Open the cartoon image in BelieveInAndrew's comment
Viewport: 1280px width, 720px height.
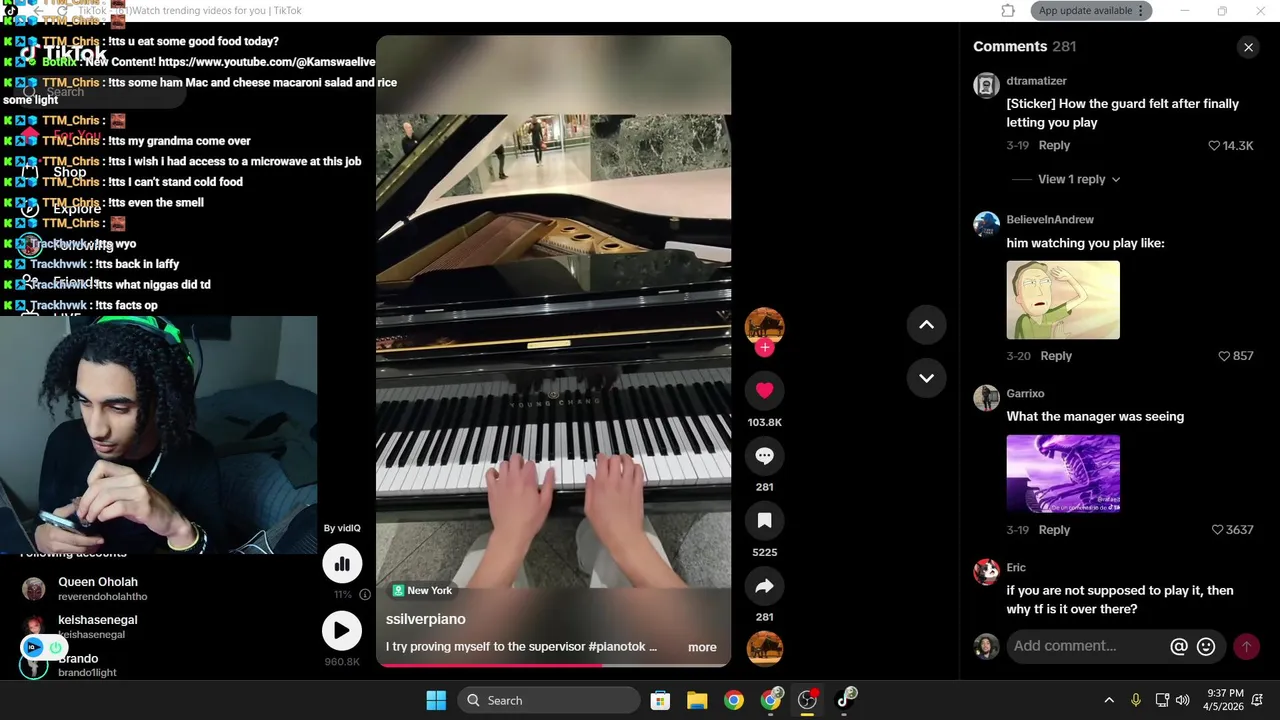(x=1063, y=300)
